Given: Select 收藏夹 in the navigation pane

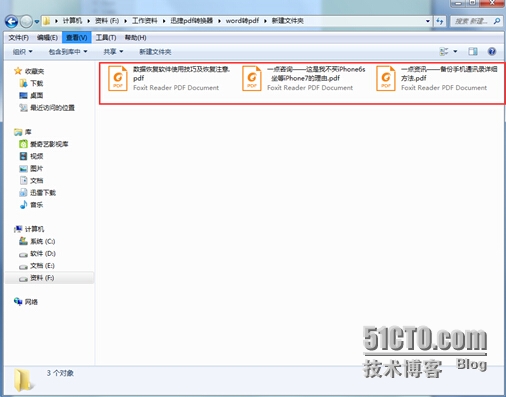Looking at the screenshot, I should (34, 71).
